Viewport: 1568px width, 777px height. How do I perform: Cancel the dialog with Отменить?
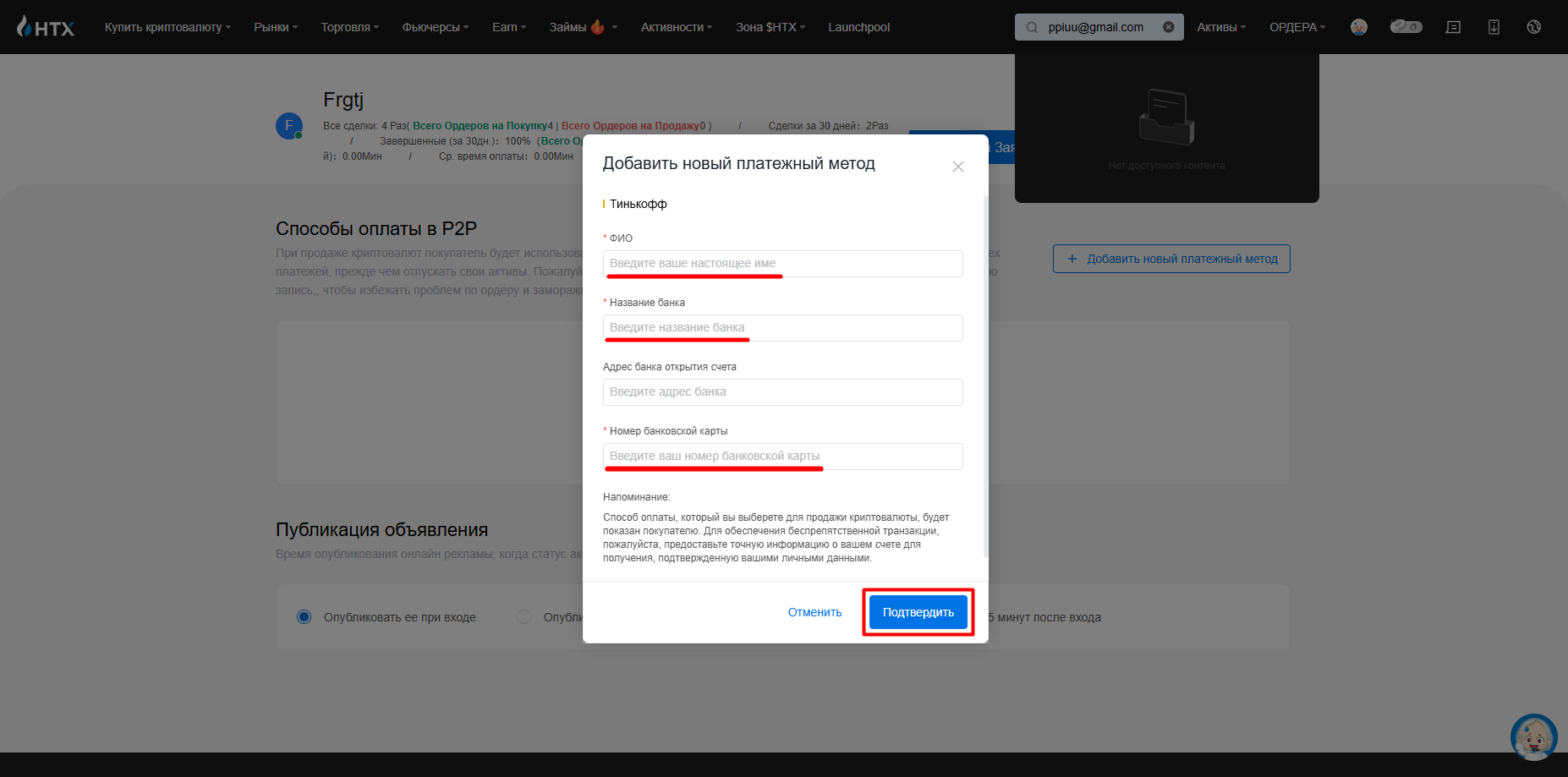coord(814,612)
